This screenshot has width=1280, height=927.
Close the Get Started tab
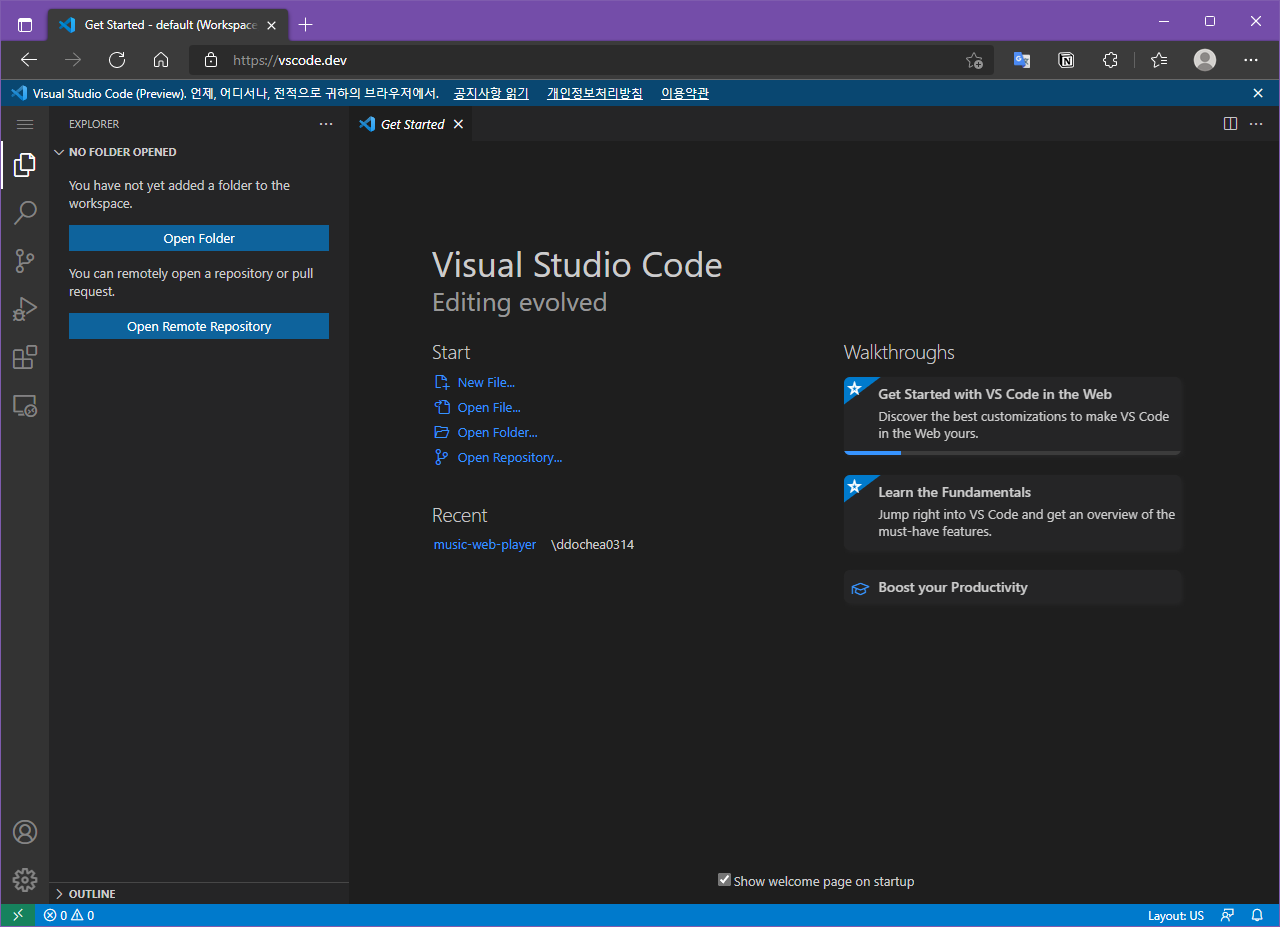coord(458,124)
